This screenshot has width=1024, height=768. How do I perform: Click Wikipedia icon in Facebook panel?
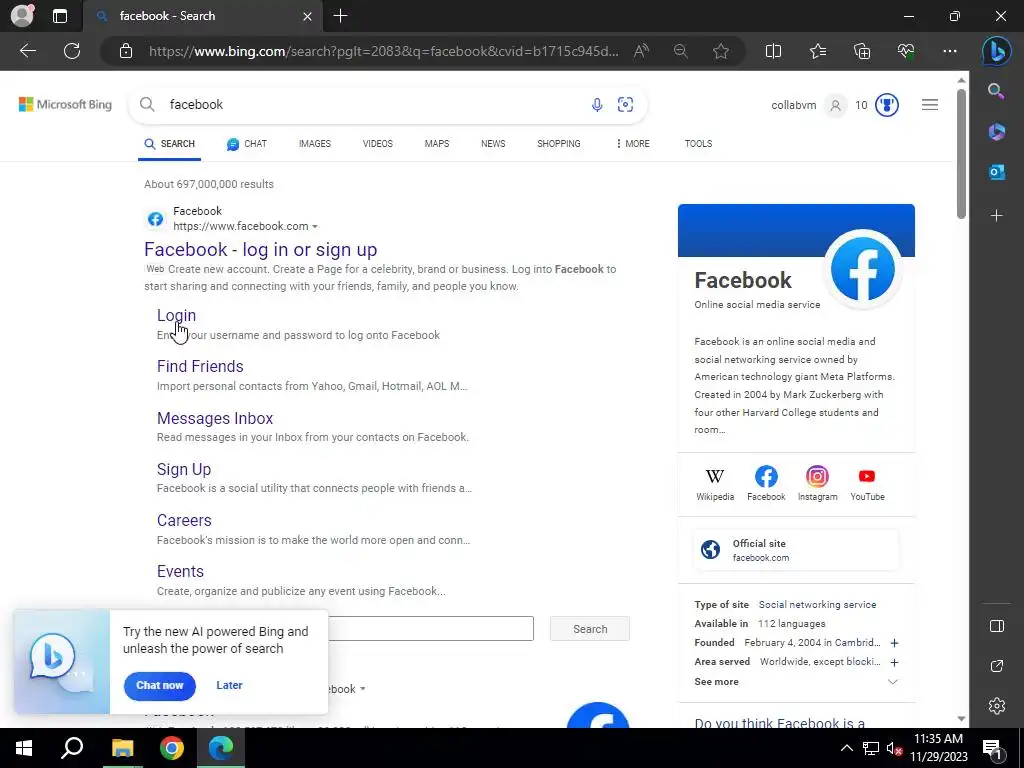pos(715,476)
